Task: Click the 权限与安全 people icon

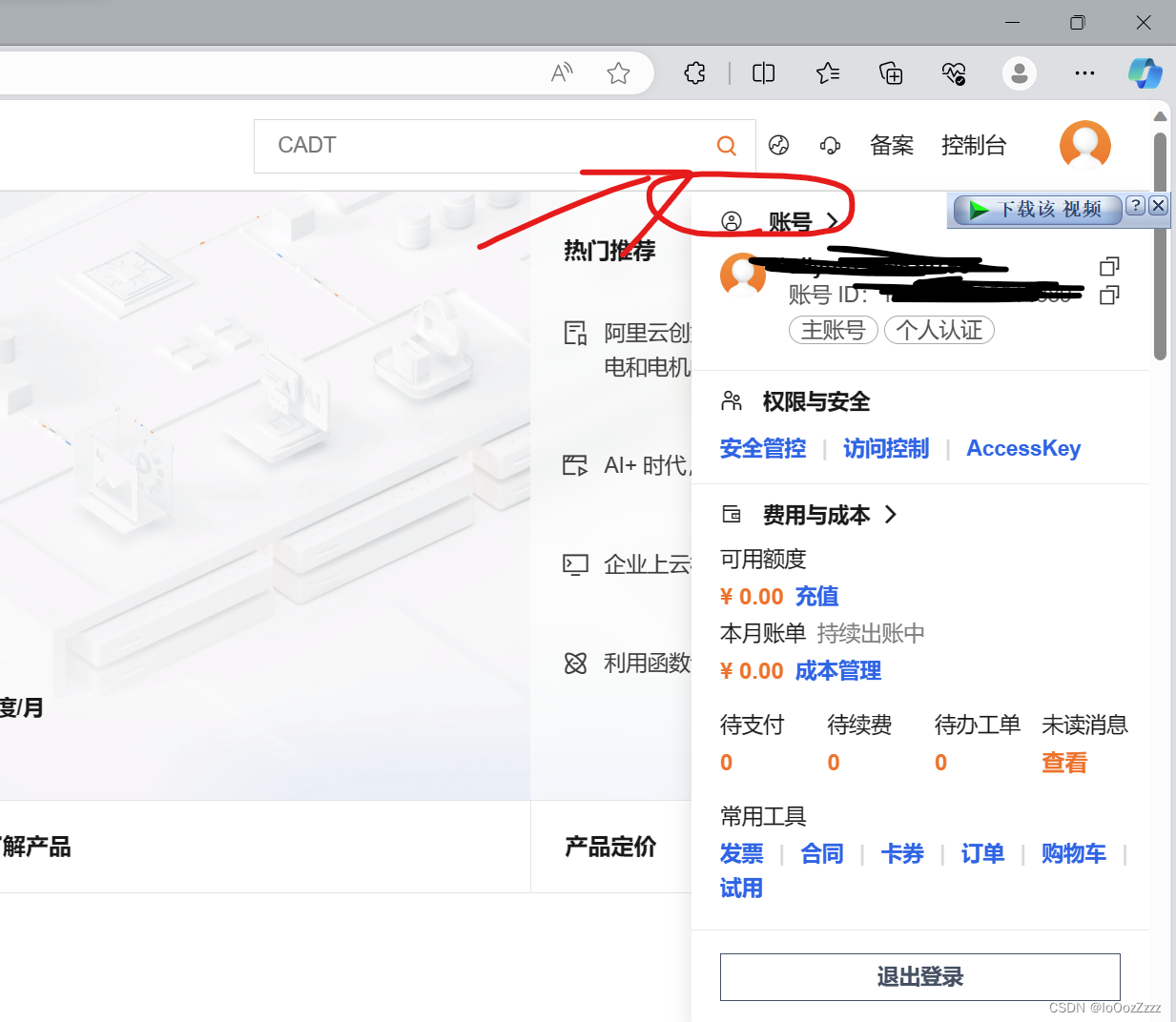Action: (732, 401)
